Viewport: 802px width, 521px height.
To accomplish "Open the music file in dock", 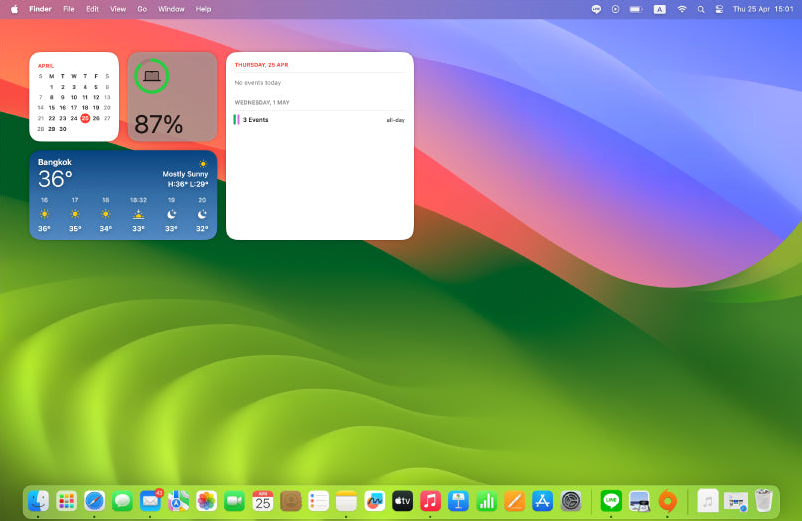I will click(708, 501).
